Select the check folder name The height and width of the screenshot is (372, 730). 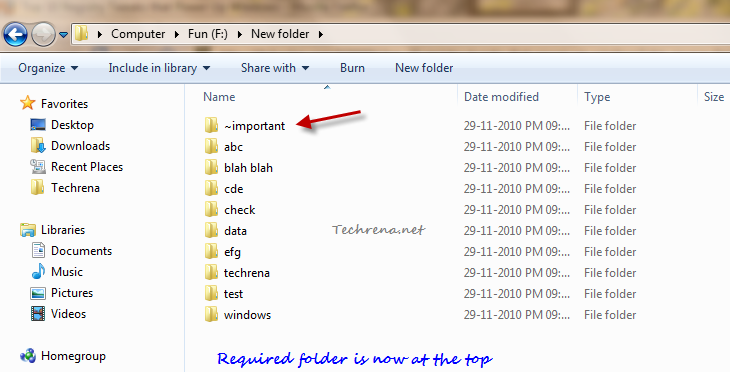click(239, 210)
